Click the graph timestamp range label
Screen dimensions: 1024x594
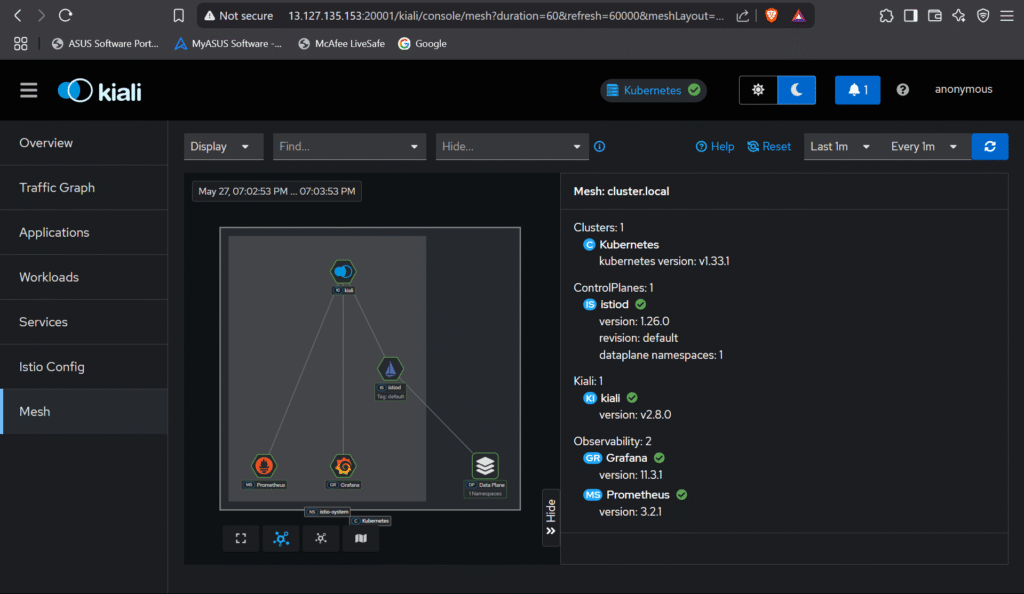277,191
